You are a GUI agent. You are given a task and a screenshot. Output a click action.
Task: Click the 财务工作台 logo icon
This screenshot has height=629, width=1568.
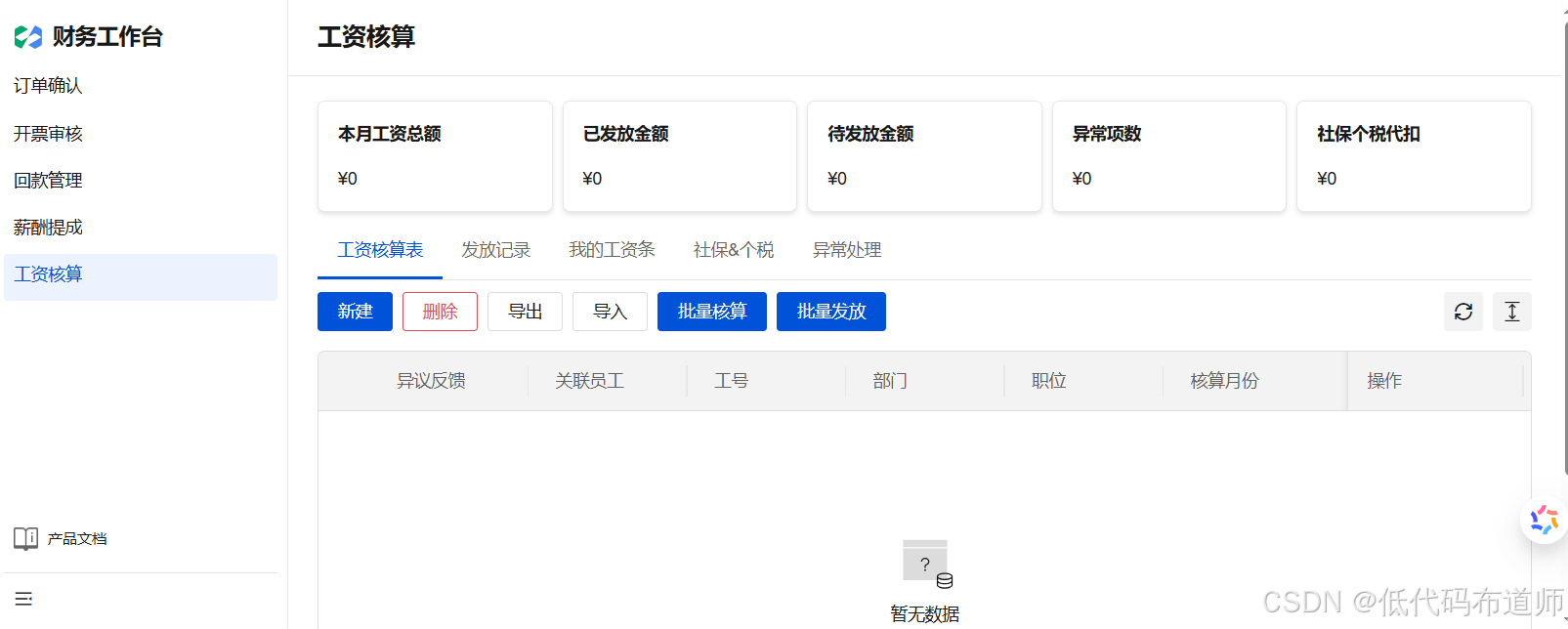coord(28,37)
